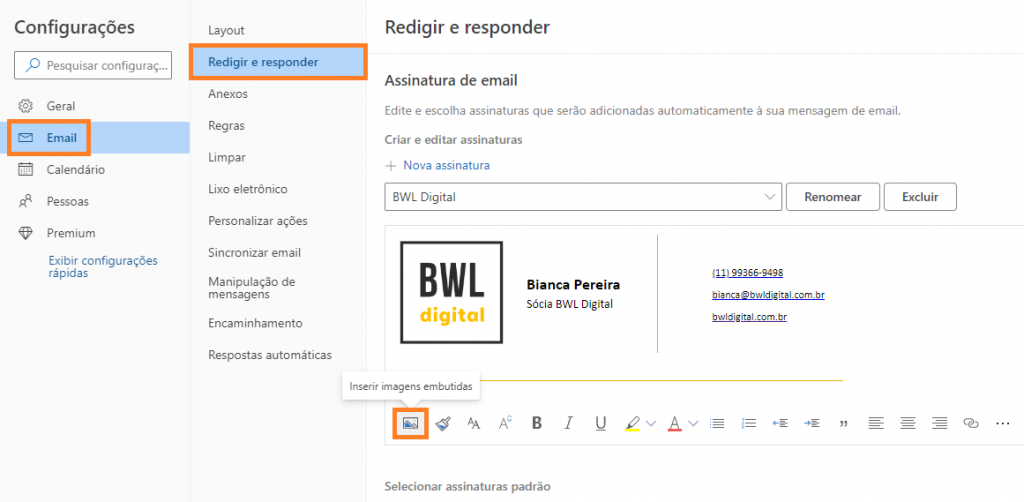Click the Bianca Pereira name text

(x=573, y=285)
